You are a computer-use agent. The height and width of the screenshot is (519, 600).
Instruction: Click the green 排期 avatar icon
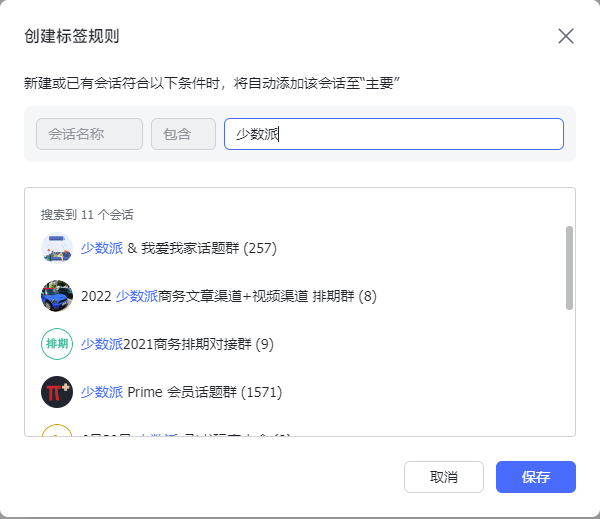click(x=57, y=344)
